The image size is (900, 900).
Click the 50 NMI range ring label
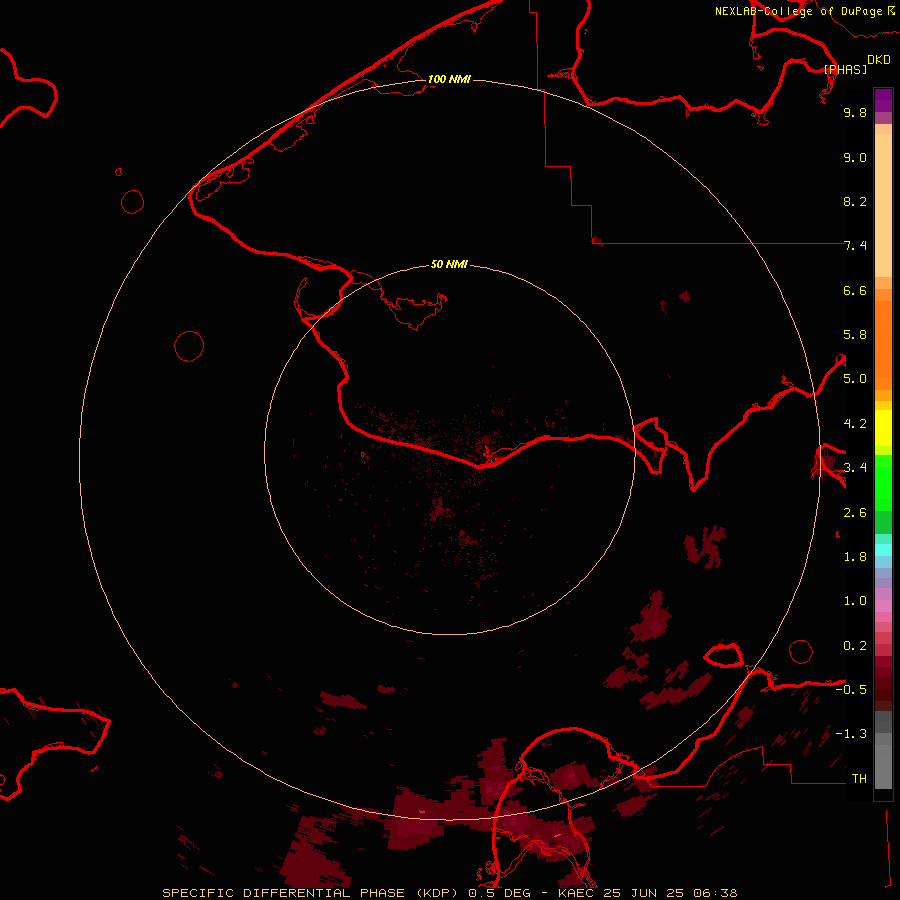coord(449,264)
